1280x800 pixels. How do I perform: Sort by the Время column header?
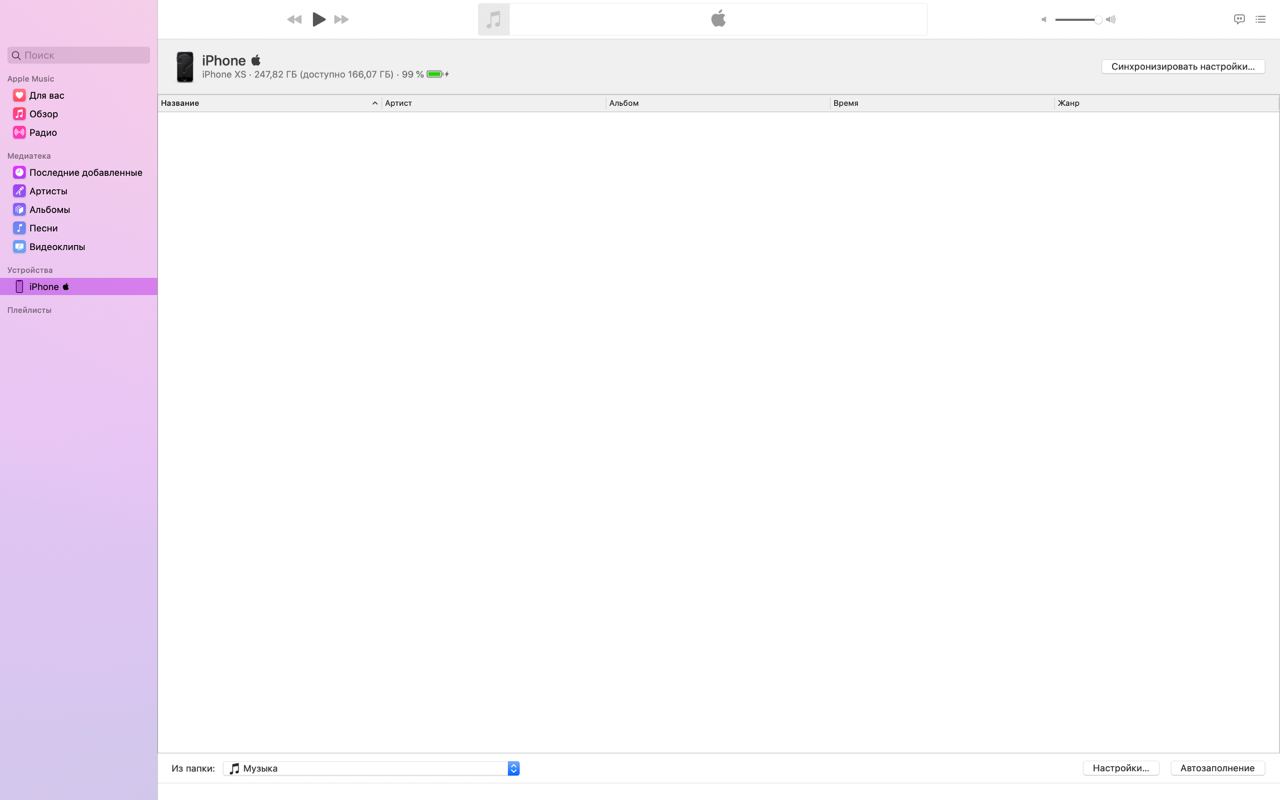click(x=942, y=103)
